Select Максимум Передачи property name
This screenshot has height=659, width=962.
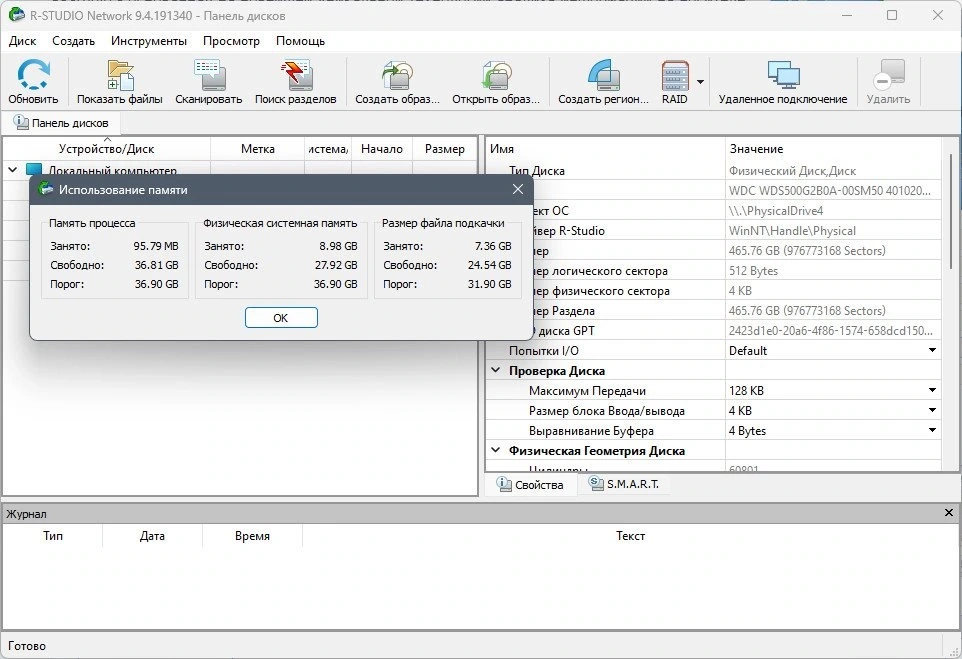587,390
